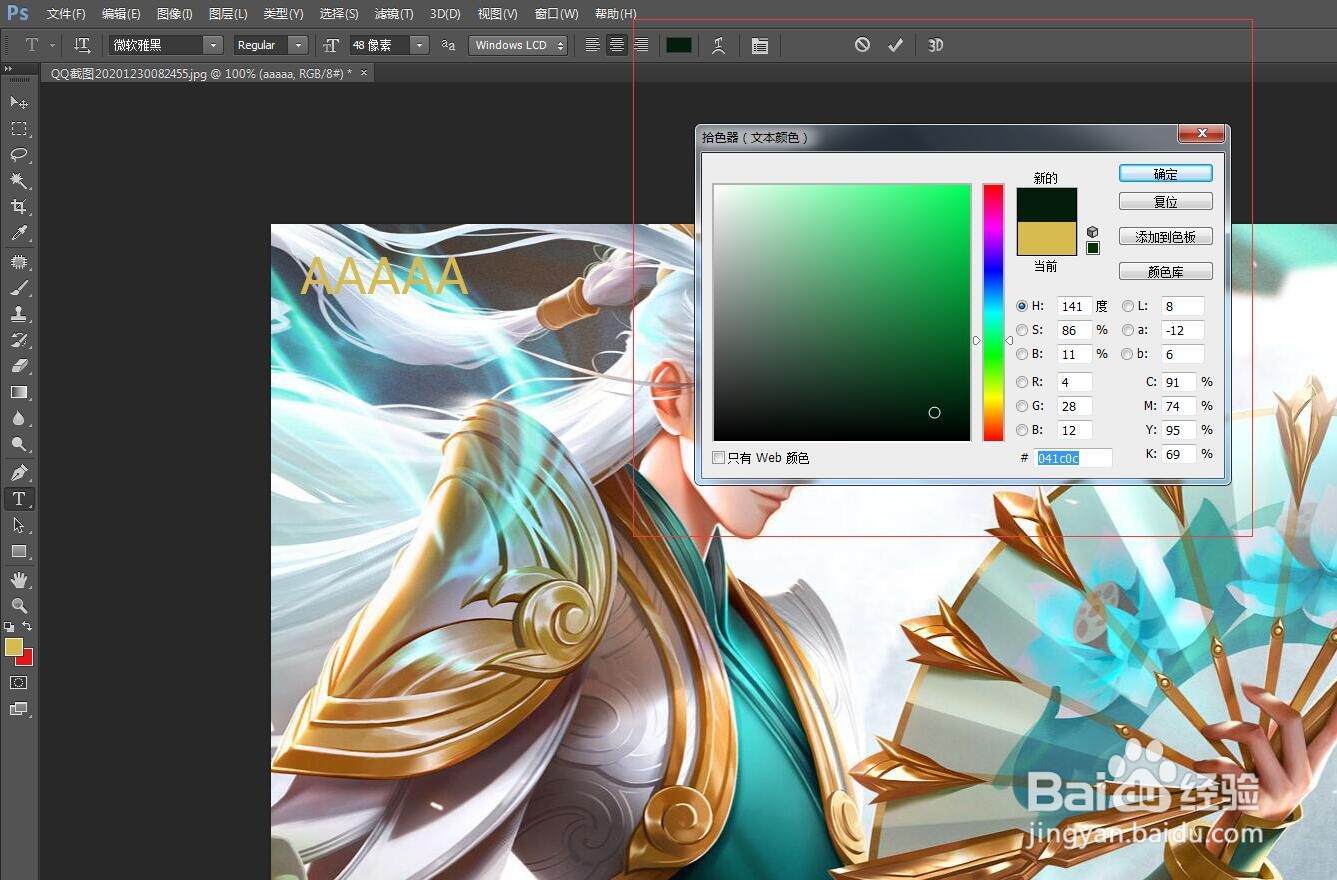Select the Crop tool
Viewport: 1337px width, 880px height.
coord(19,206)
